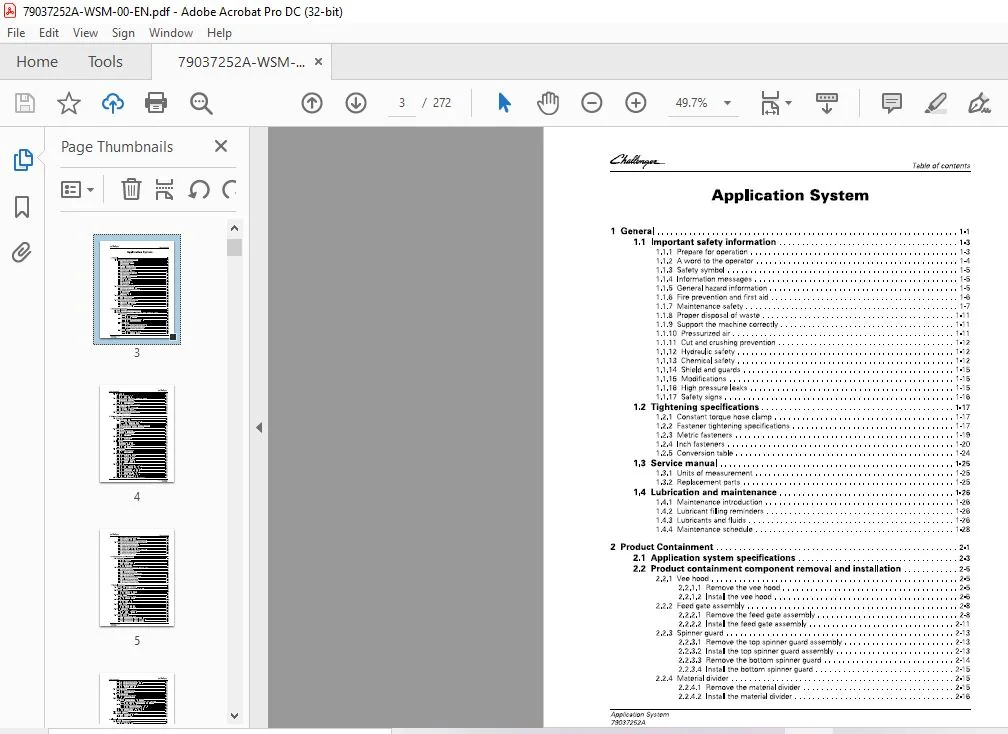Click the scrolling mode toolbar icon
This screenshot has width=1008, height=734.
[827, 103]
